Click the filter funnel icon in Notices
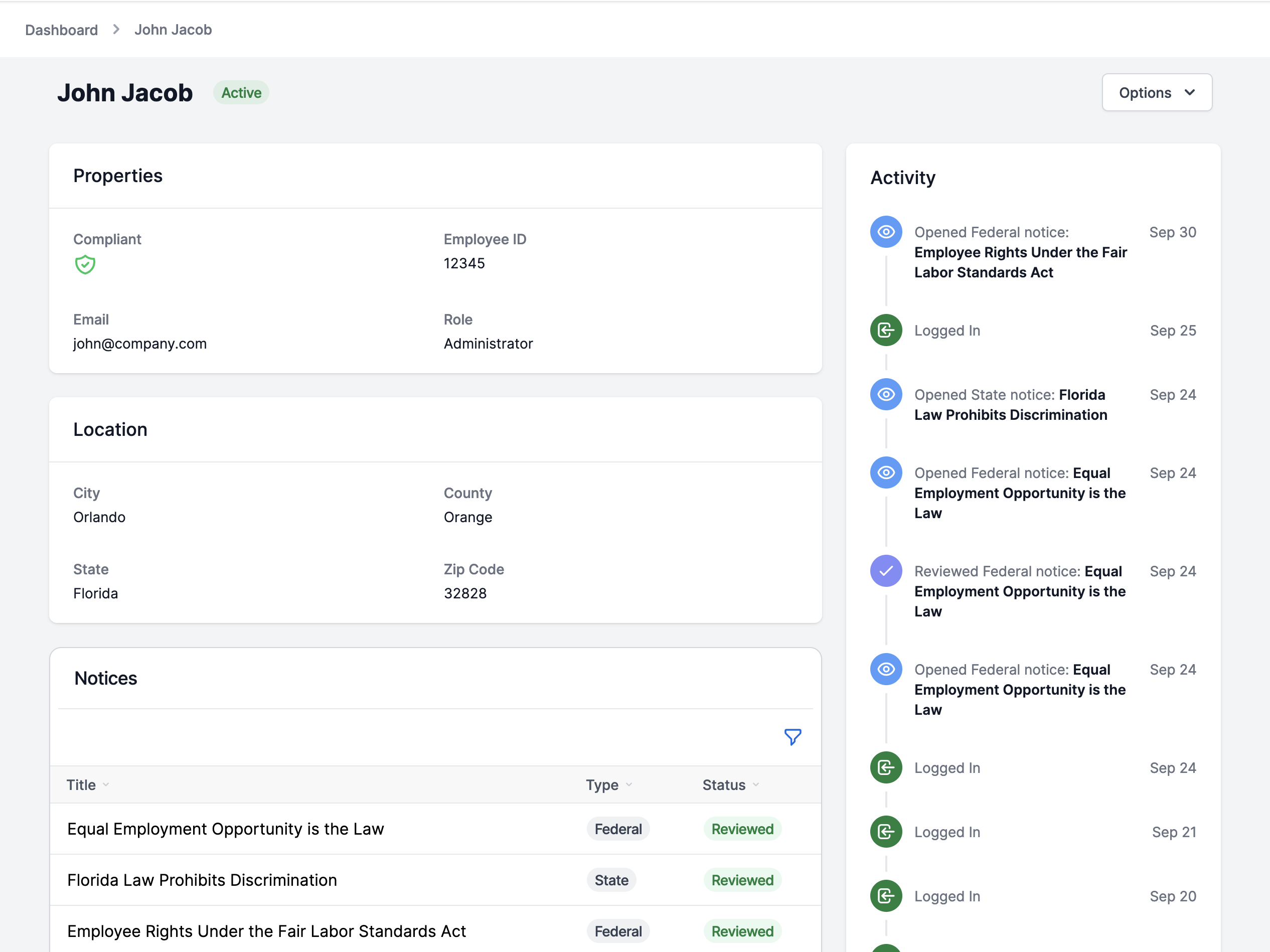Screen dimensions: 1270x952 pyautogui.click(x=792, y=737)
